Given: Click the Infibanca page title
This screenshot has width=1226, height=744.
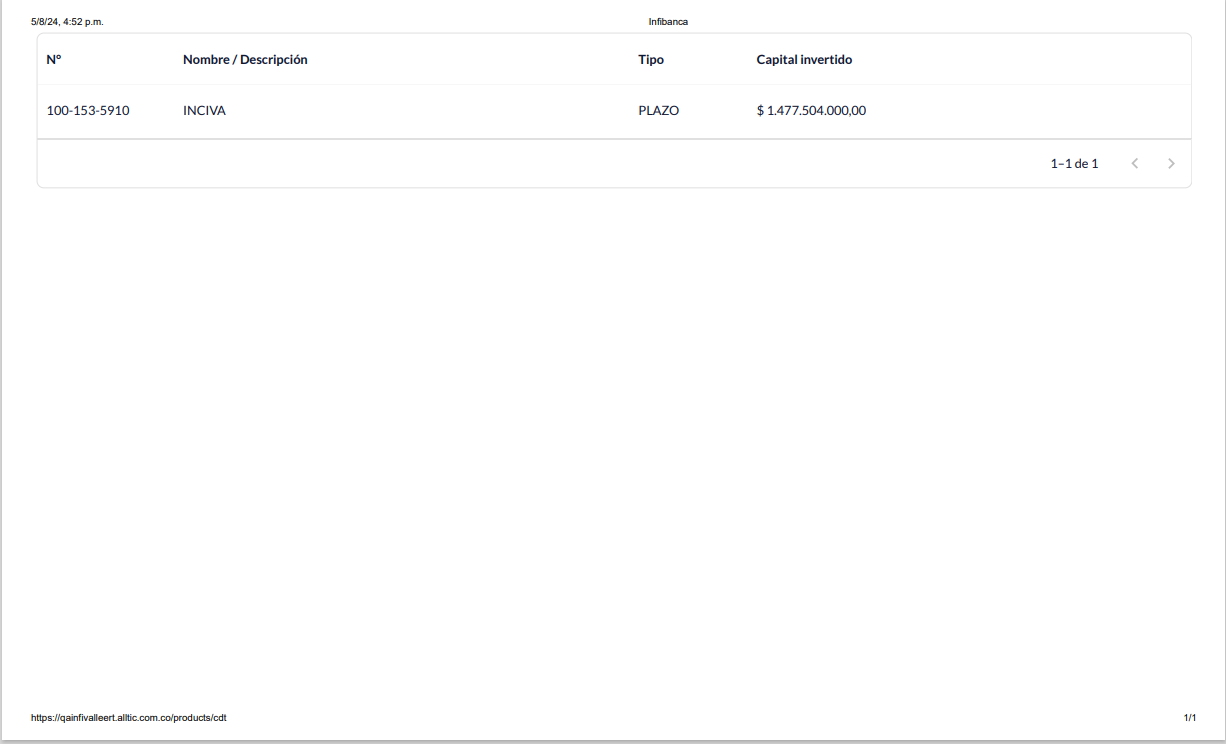Looking at the screenshot, I should (x=668, y=21).
